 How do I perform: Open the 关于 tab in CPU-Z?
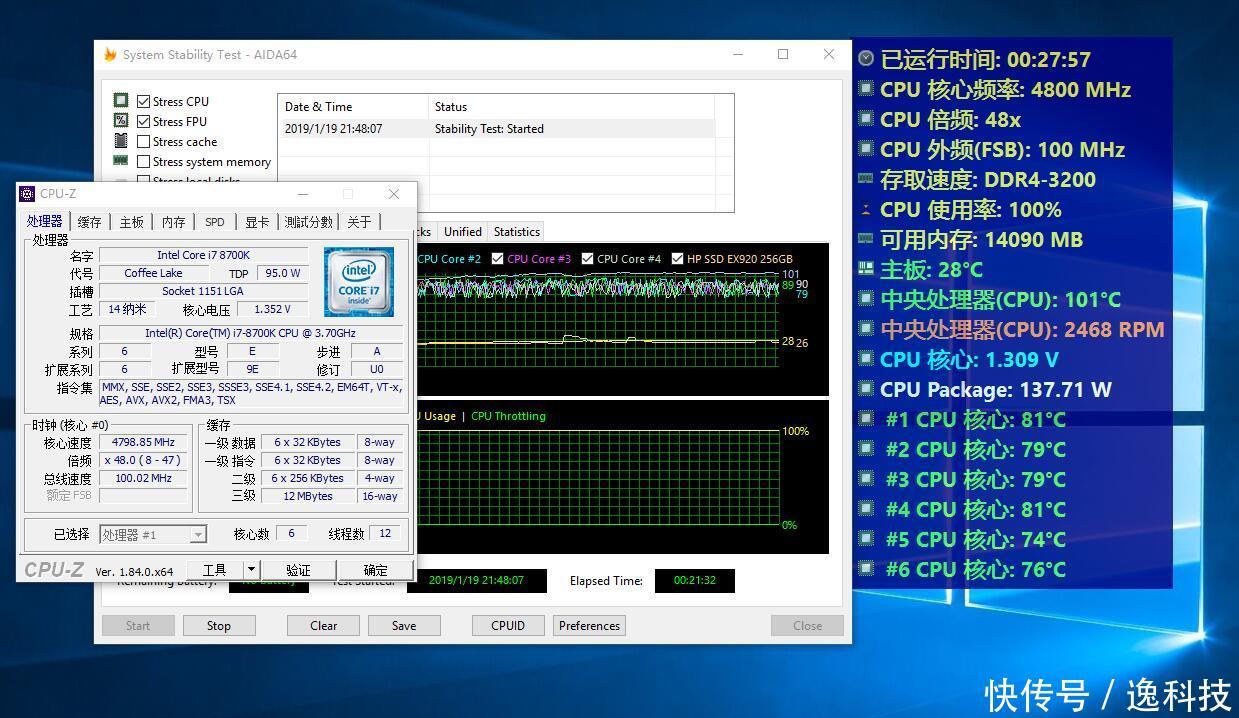click(x=359, y=222)
